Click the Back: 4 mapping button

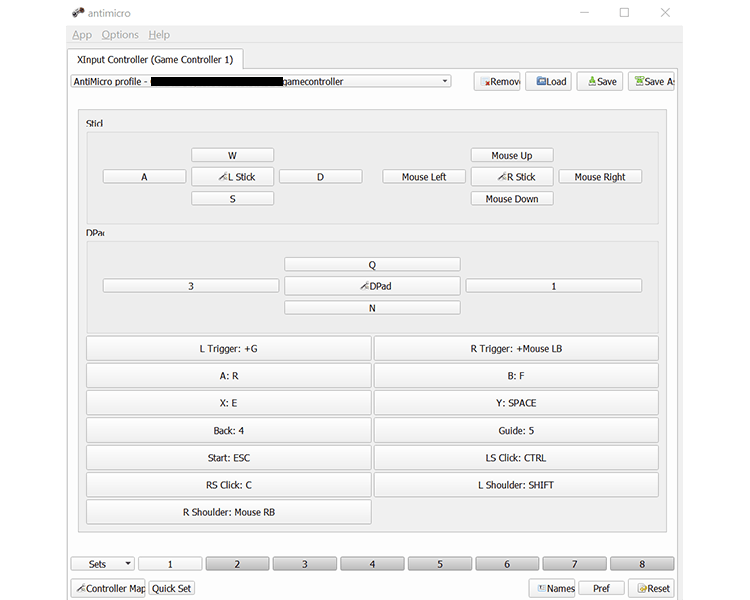coord(229,430)
